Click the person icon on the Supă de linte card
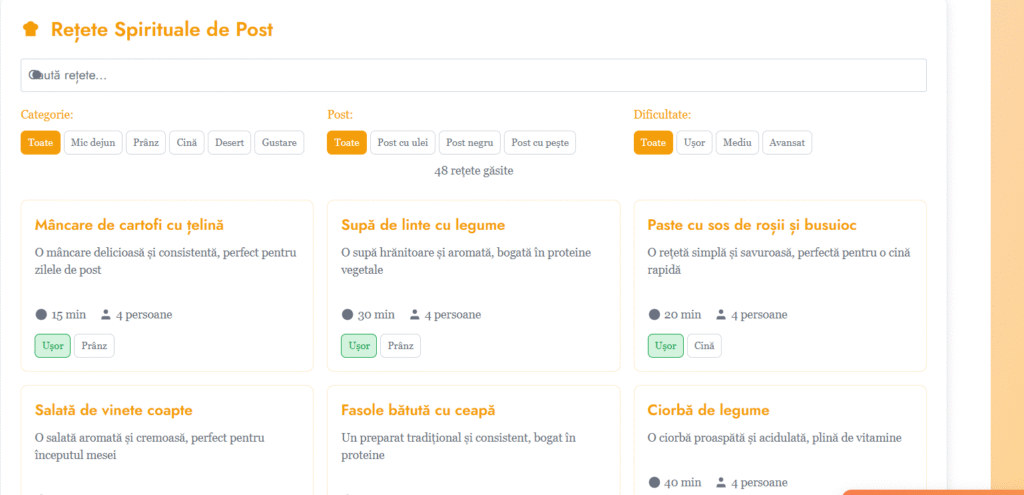The image size is (1024, 495). 415,315
